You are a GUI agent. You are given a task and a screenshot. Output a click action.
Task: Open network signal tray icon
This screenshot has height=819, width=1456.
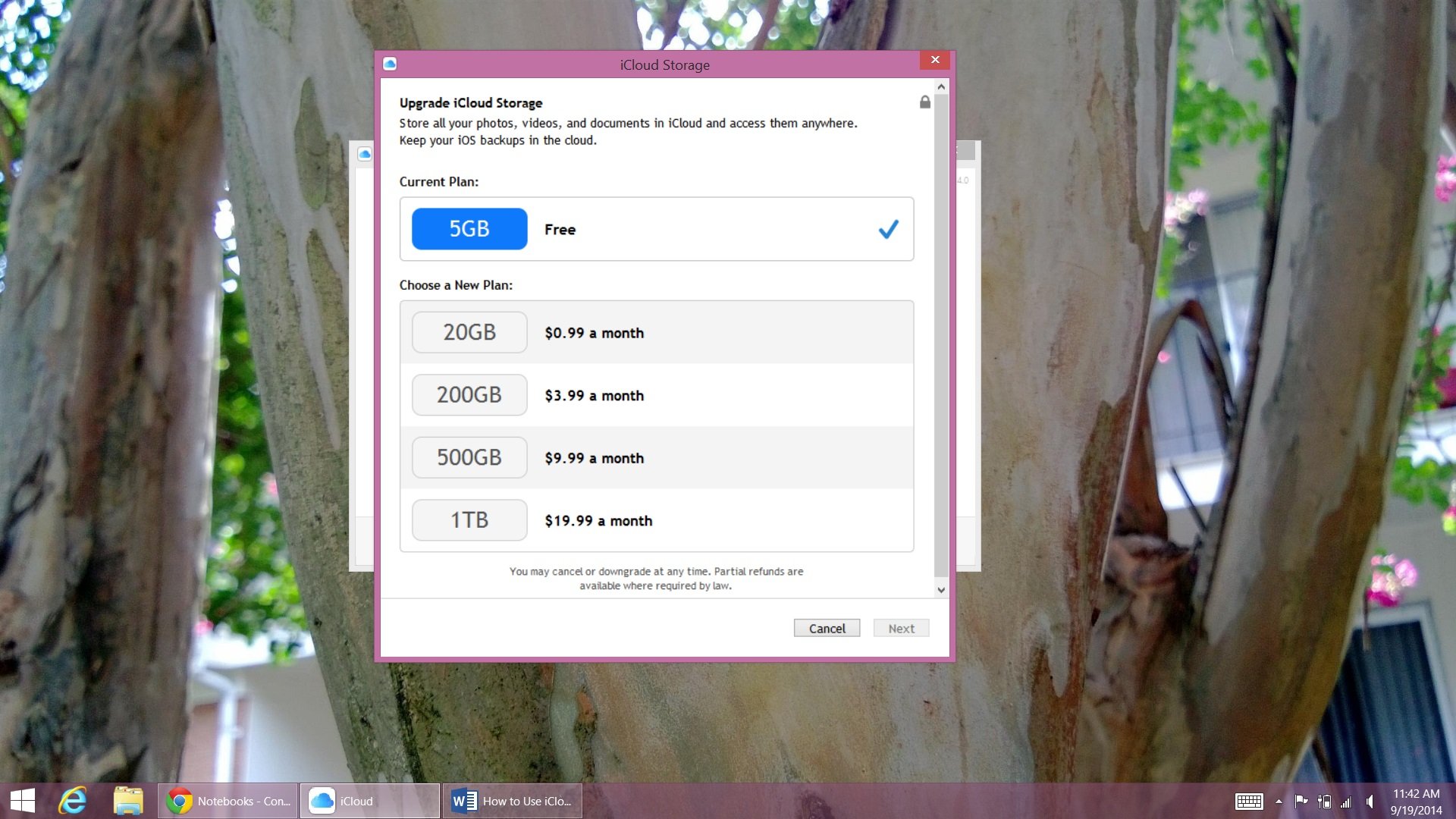1346,801
